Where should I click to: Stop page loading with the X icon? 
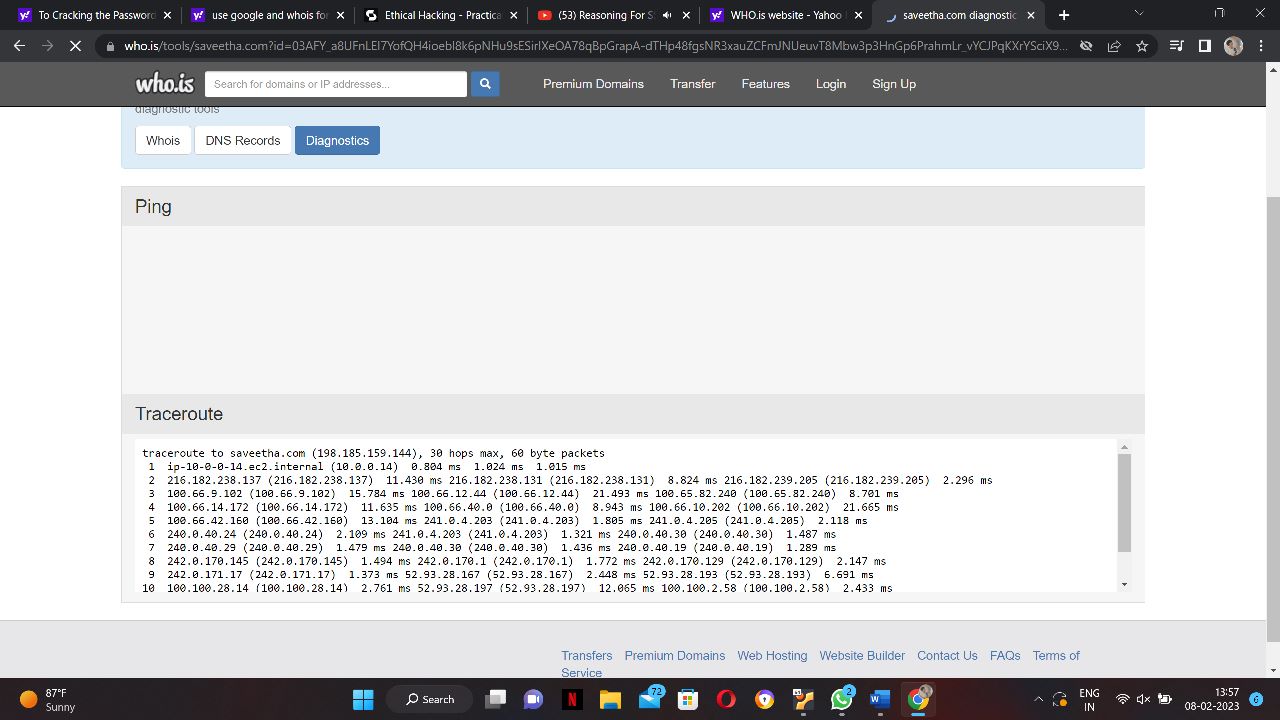[75, 45]
